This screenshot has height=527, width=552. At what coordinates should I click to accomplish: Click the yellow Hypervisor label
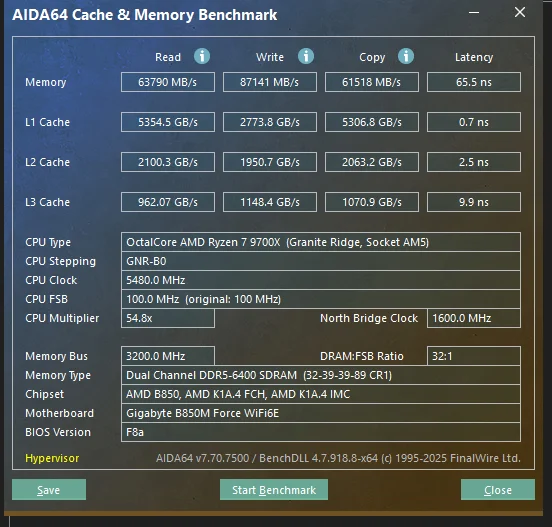[52, 458]
